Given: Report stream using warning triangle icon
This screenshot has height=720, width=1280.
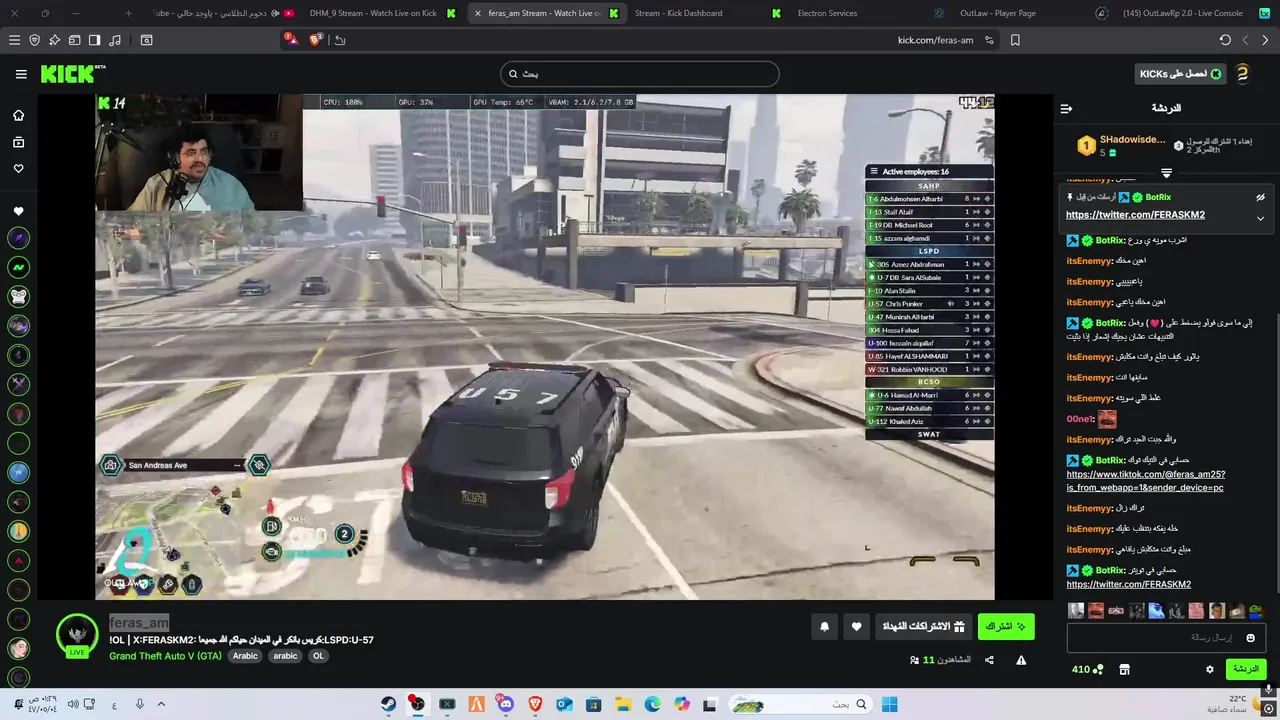Looking at the screenshot, I should coord(1021,660).
